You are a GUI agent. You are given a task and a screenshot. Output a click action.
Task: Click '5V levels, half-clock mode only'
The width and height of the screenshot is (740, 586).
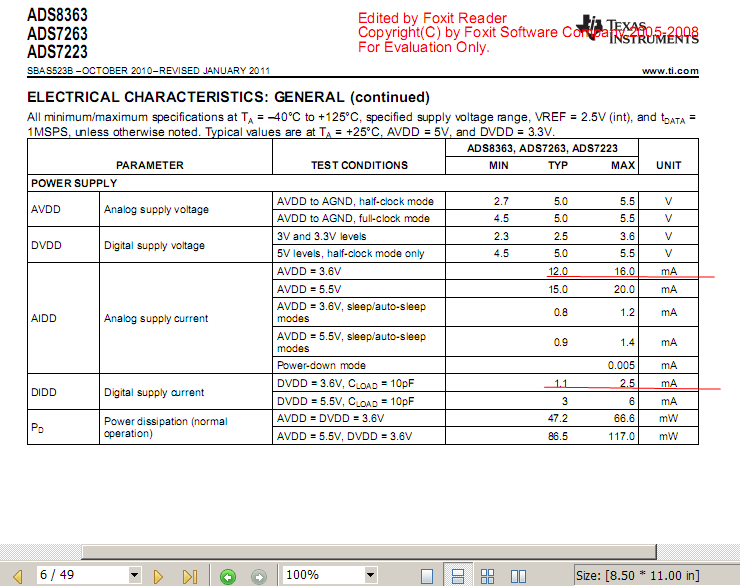click(350, 253)
